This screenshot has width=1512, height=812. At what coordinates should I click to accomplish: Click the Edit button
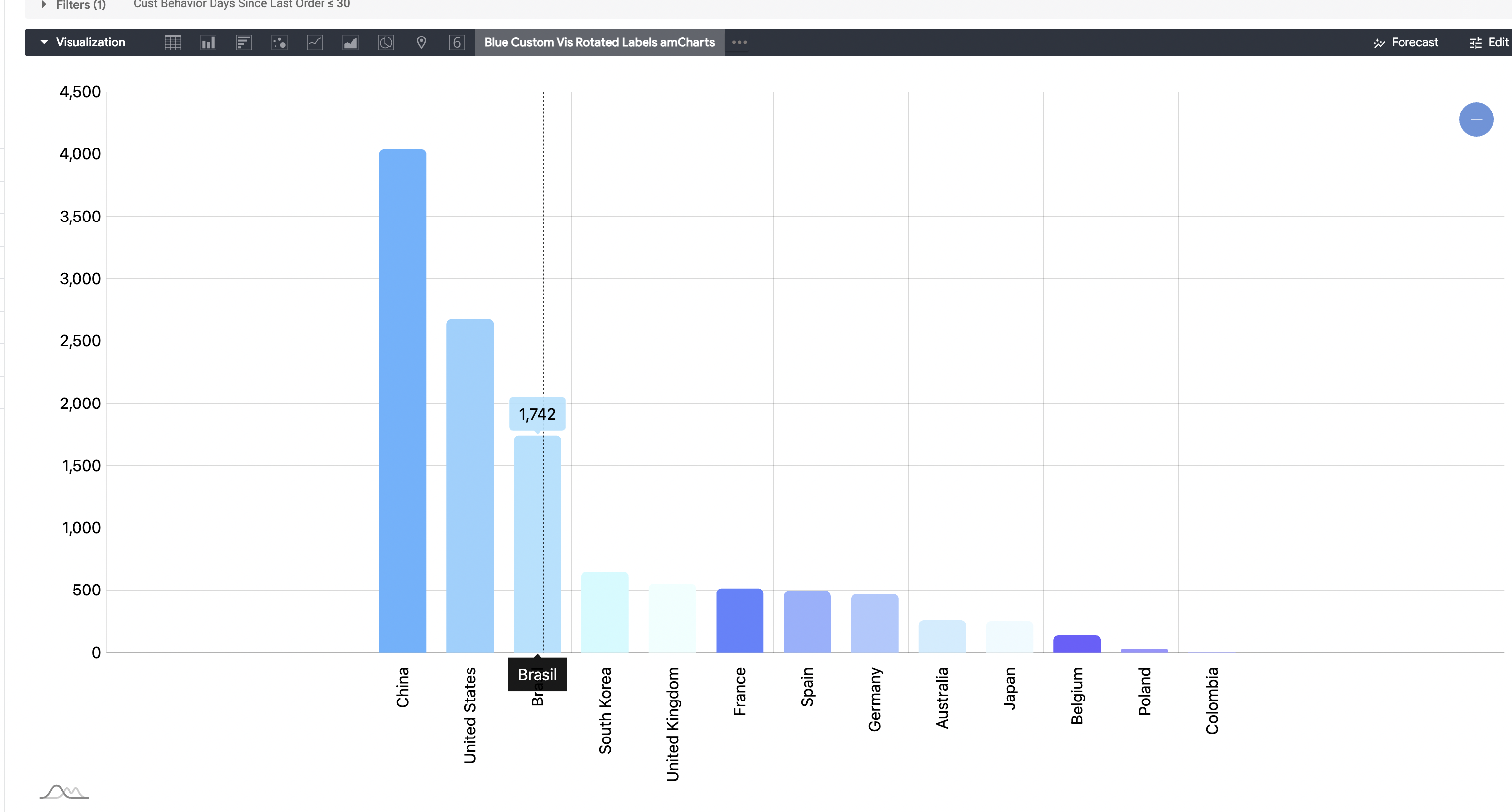coord(1496,42)
